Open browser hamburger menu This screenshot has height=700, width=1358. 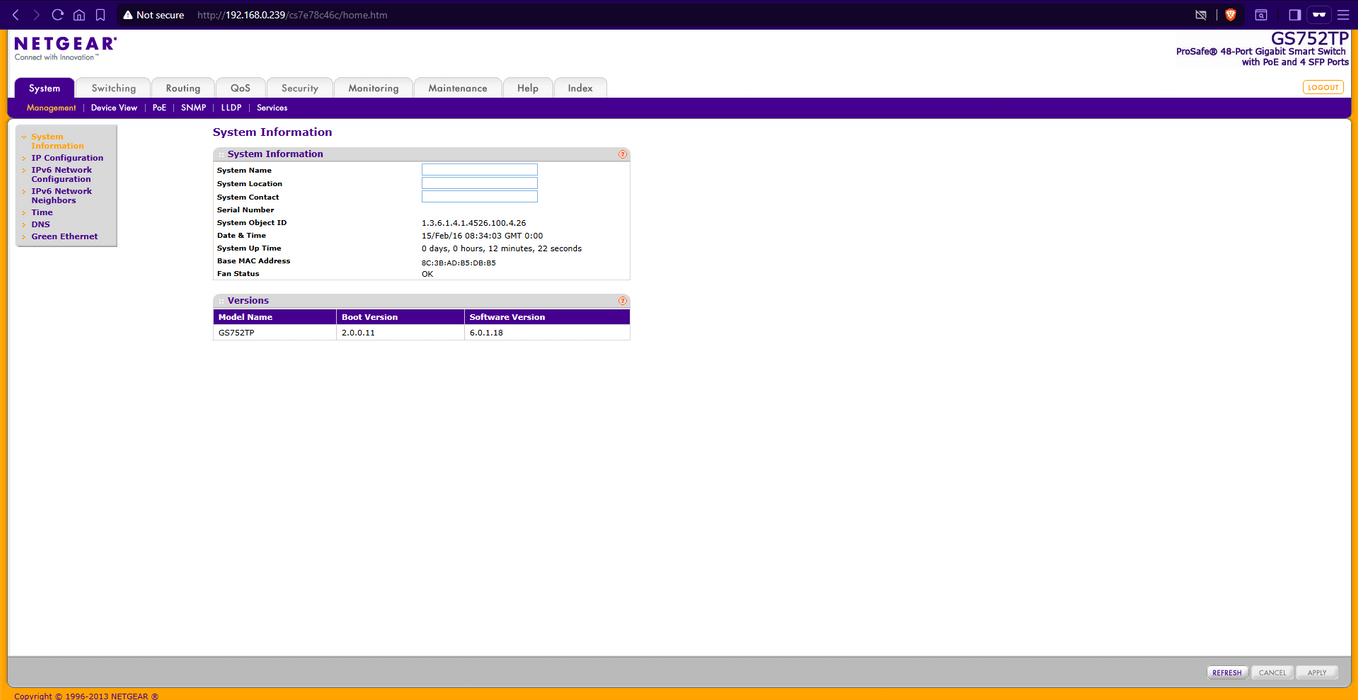(x=1343, y=15)
